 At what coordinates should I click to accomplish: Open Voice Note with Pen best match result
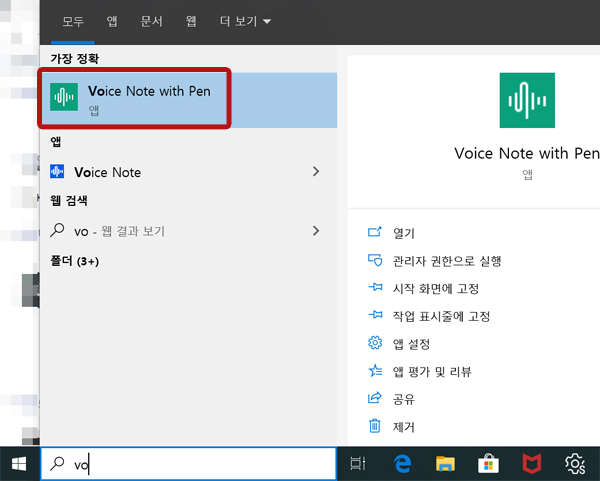[189, 100]
